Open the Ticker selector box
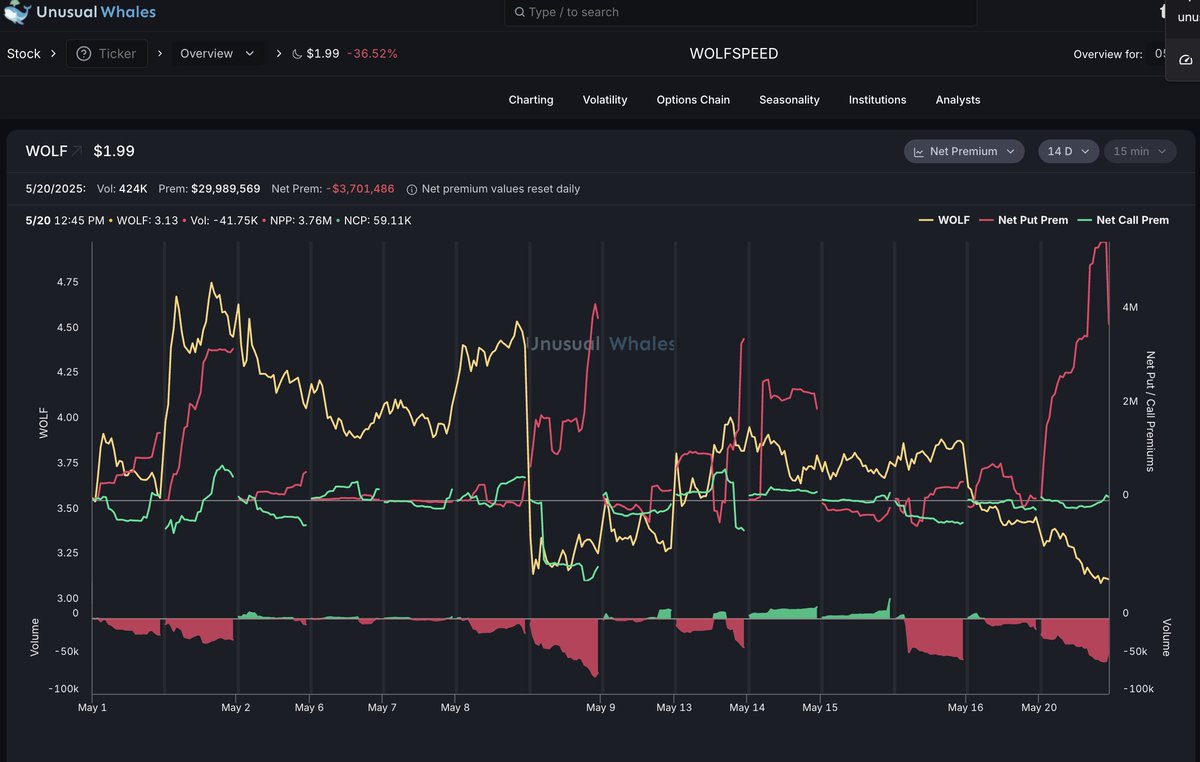The width and height of the screenshot is (1200, 762). [x=107, y=54]
